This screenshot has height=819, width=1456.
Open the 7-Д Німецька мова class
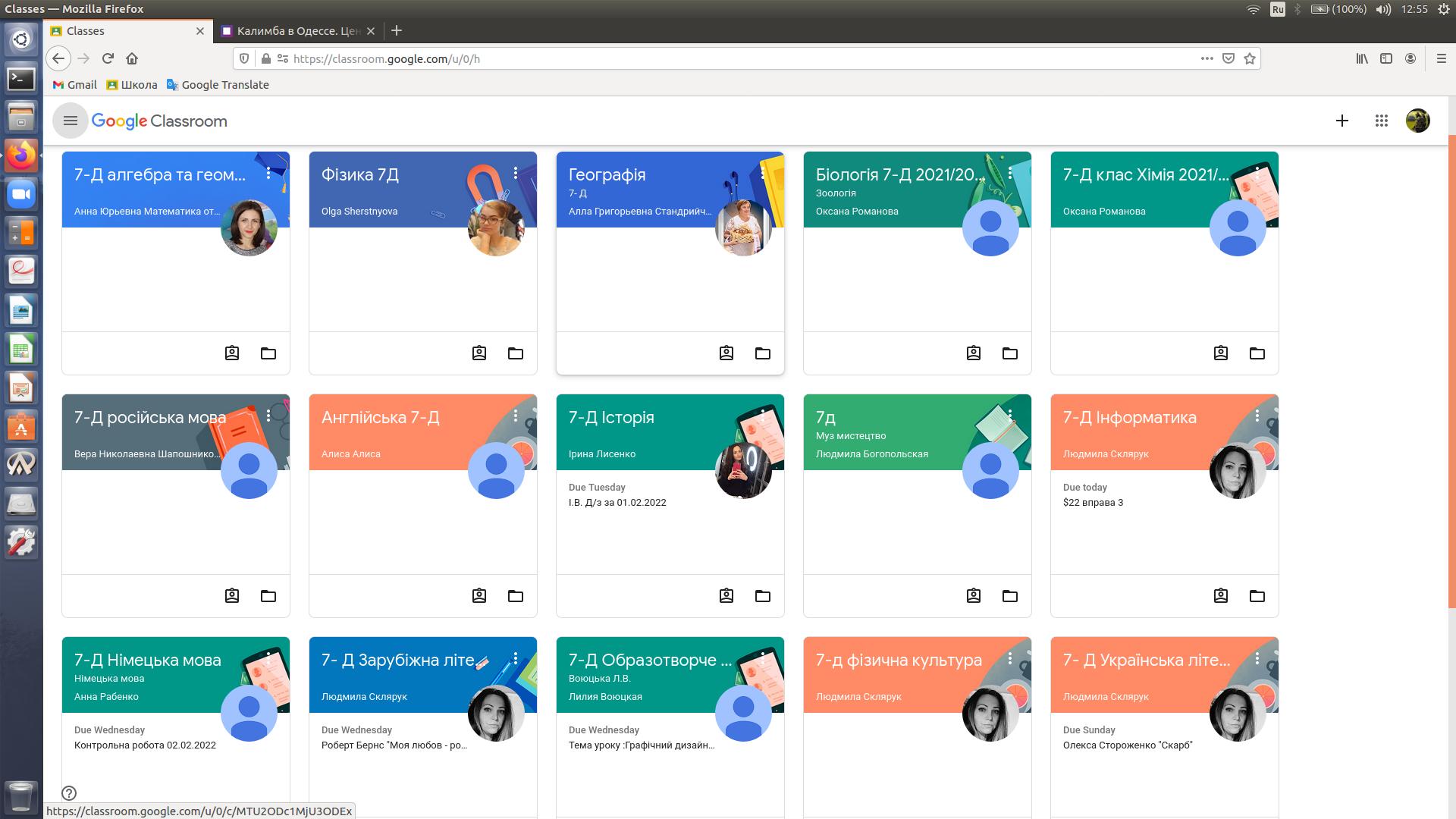148,660
